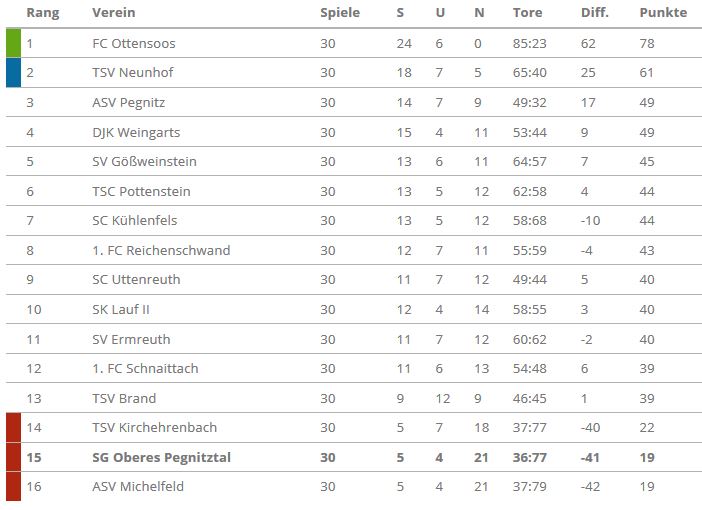The image size is (702, 510).
Task: Click the bold SG Oberes Pegnitztal entry
Action: 161,457
